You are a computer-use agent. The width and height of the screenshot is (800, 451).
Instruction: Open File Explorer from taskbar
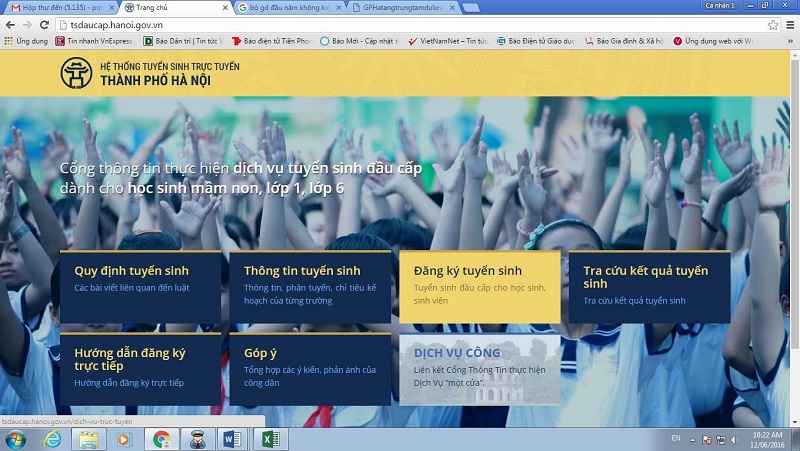pos(88,438)
